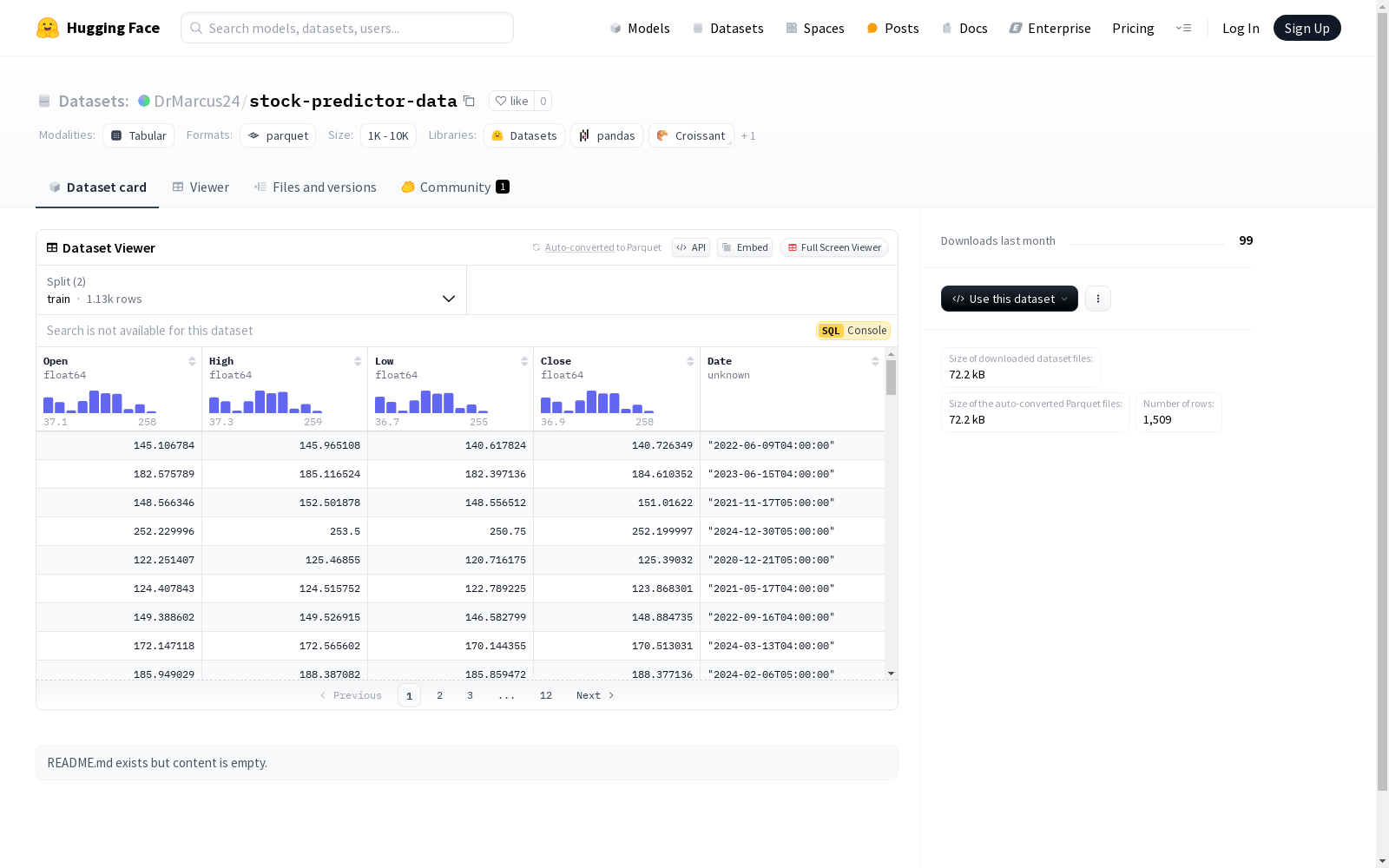Viewport: 1389px width, 868px height.
Task: Click the Open column histogram
Action: (x=100, y=402)
